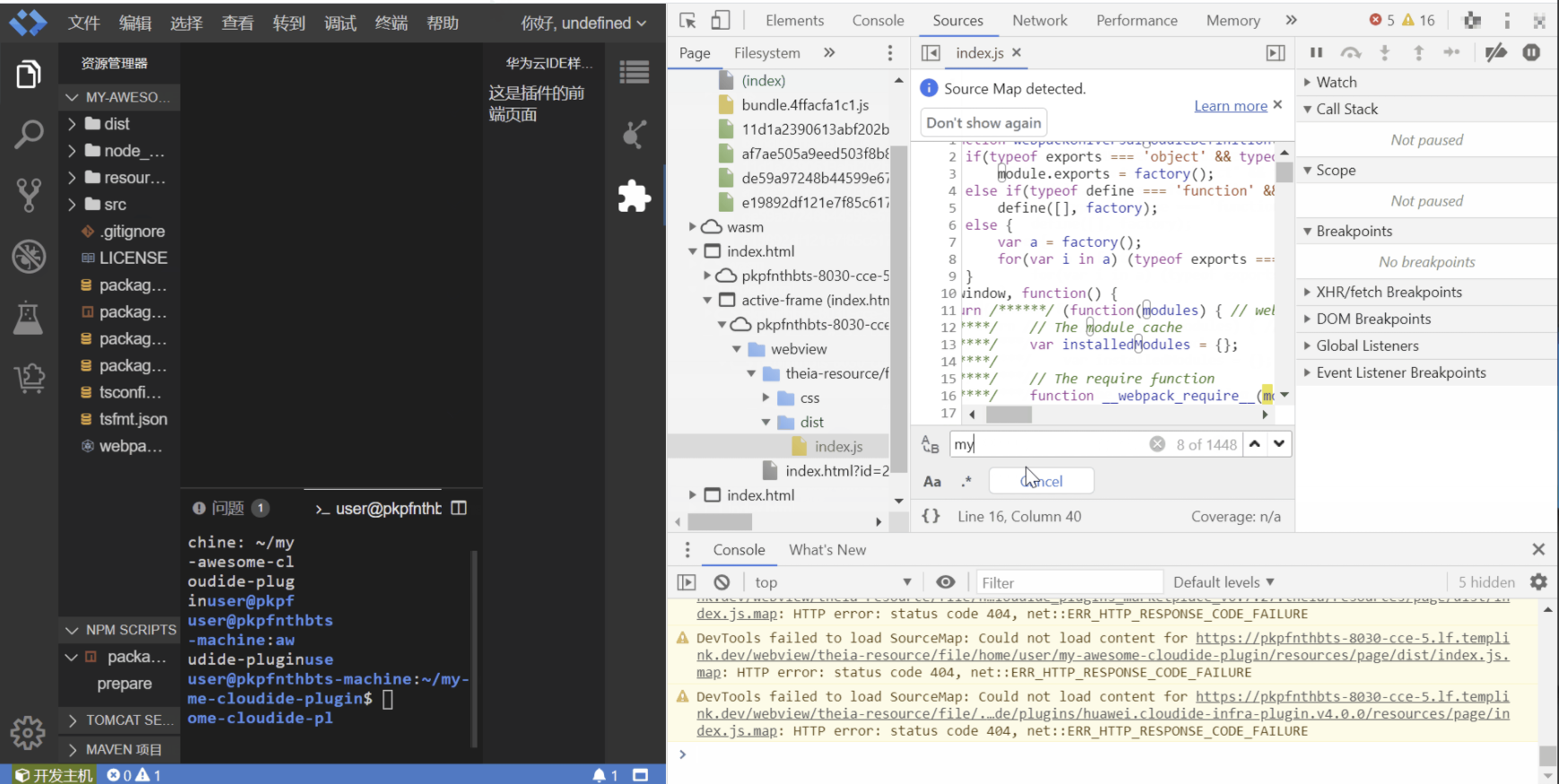Pause script execution in debugger
Viewport: 1559px width, 784px height.
click(x=1316, y=53)
